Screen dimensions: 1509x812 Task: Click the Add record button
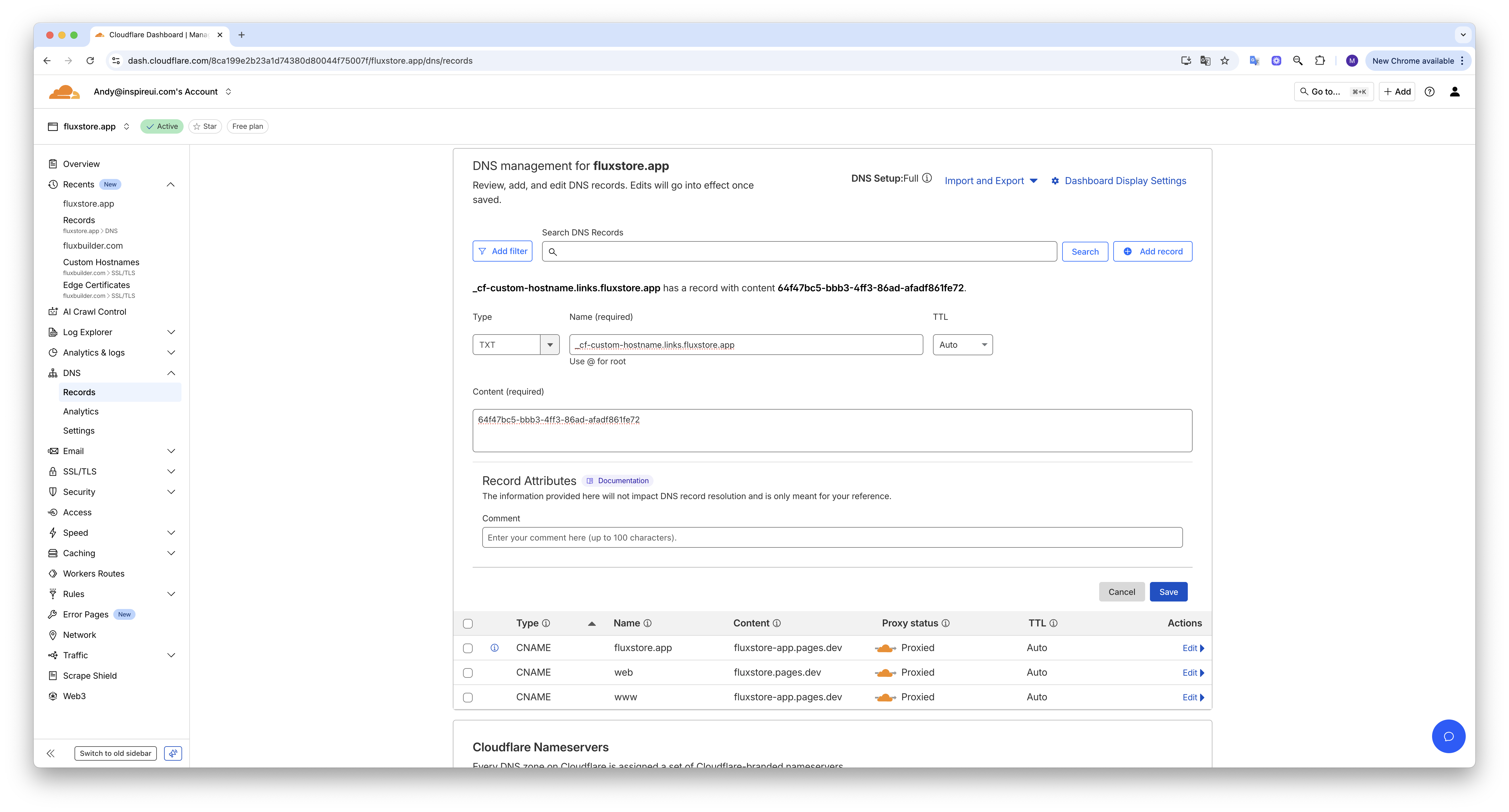[x=1152, y=252]
